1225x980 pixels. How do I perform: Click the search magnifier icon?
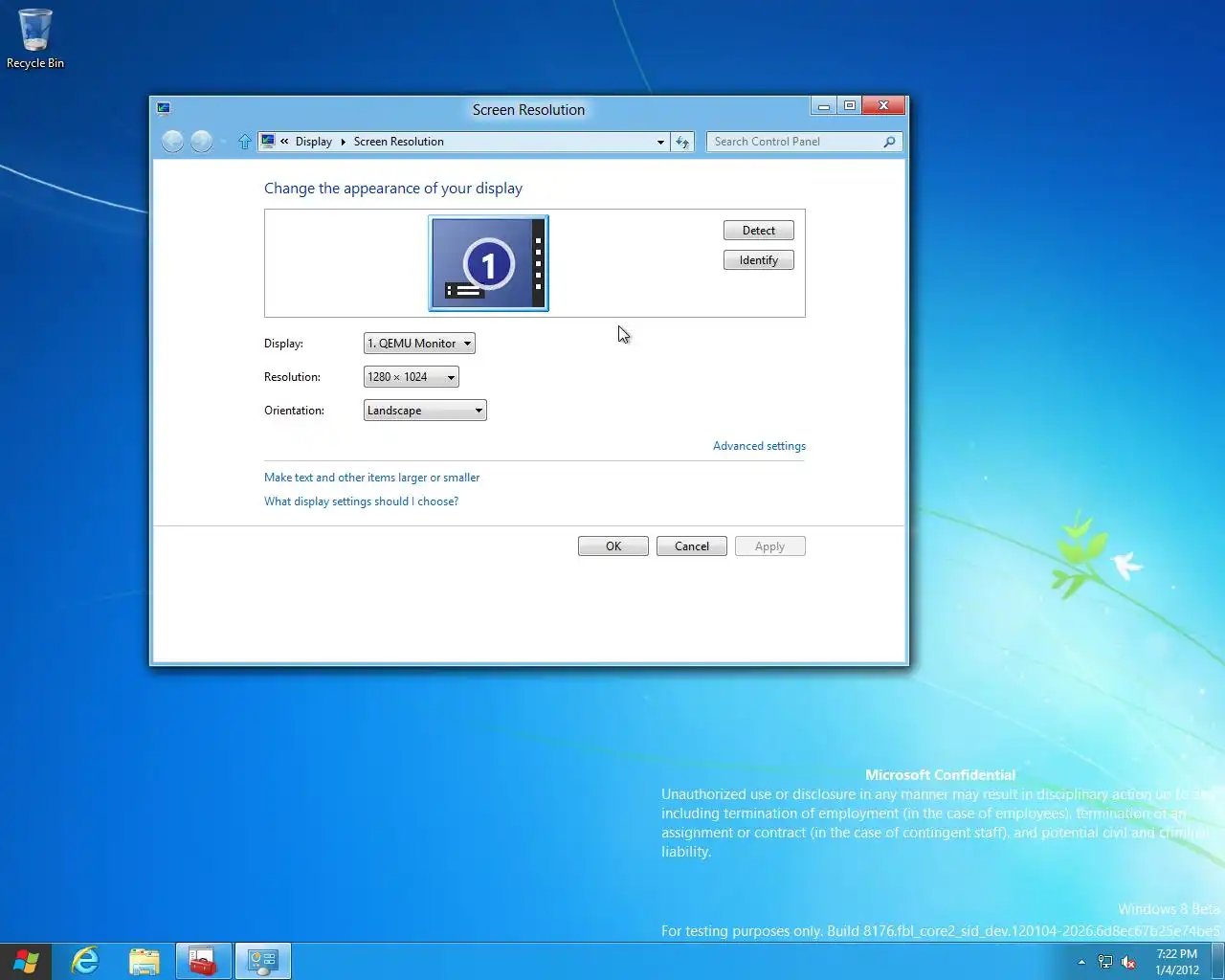[889, 142]
